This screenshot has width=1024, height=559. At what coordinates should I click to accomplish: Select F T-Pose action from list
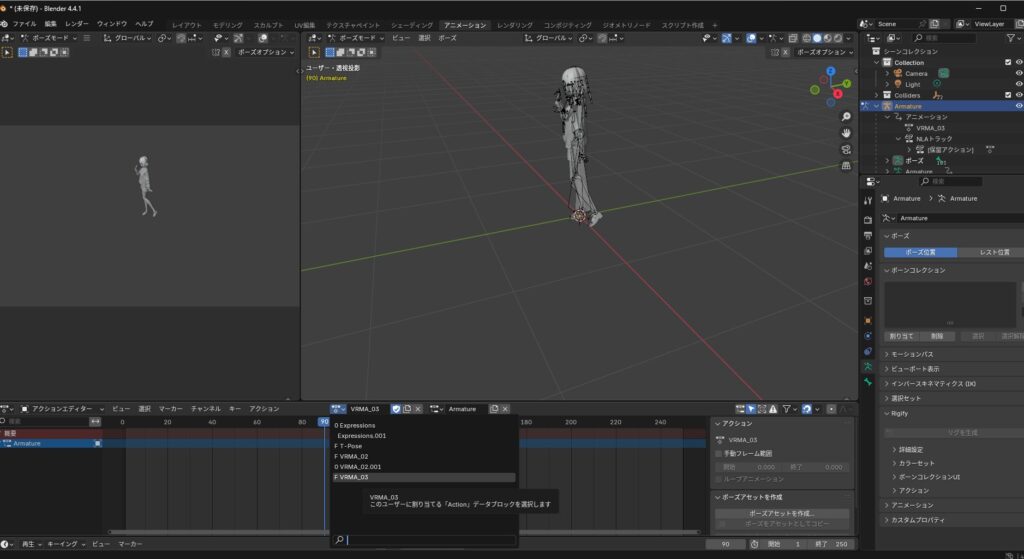pos(349,446)
